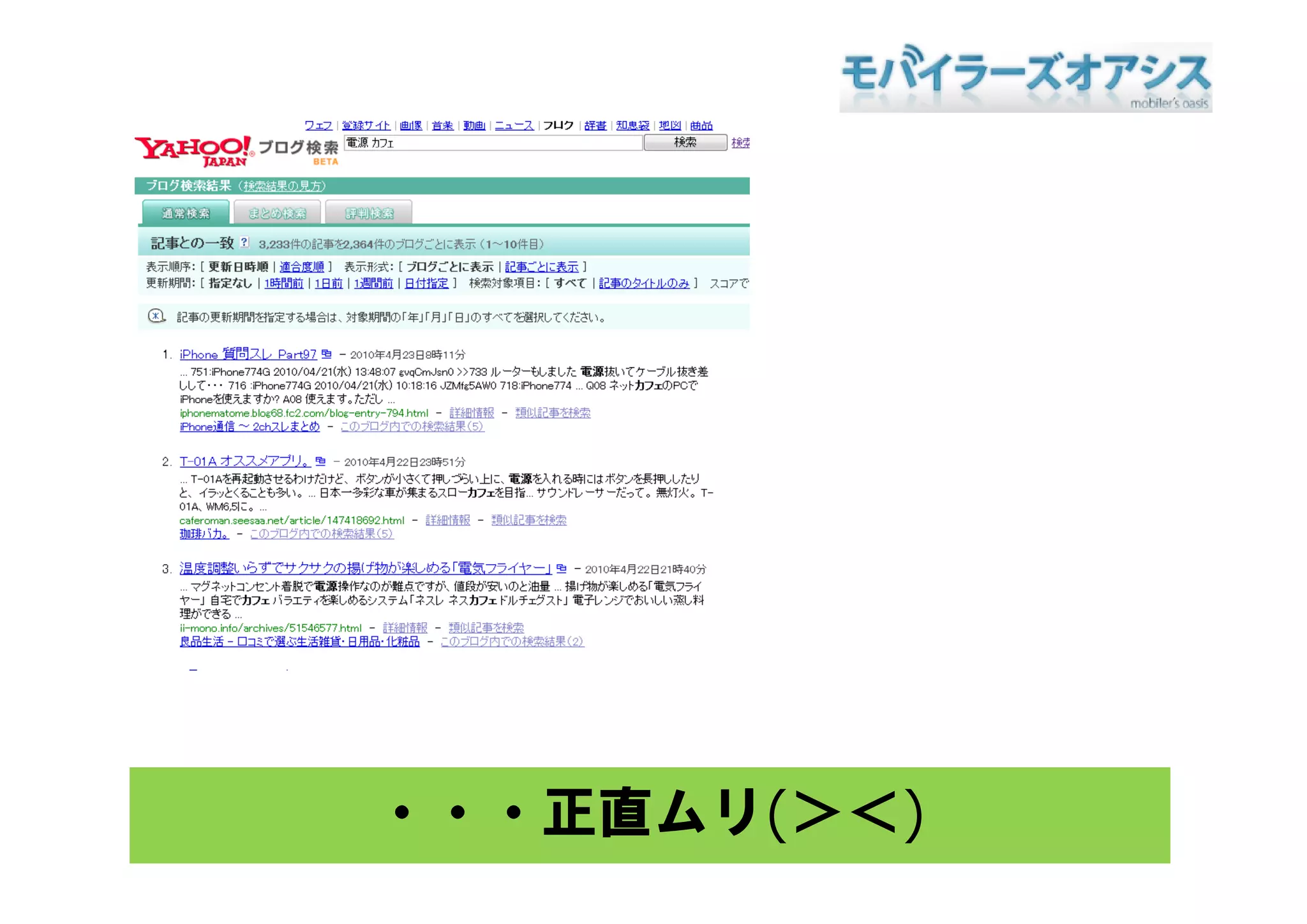Switch display to 記事ごとに表示
Viewport: 1307px width, 924px height.
coord(542,267)
